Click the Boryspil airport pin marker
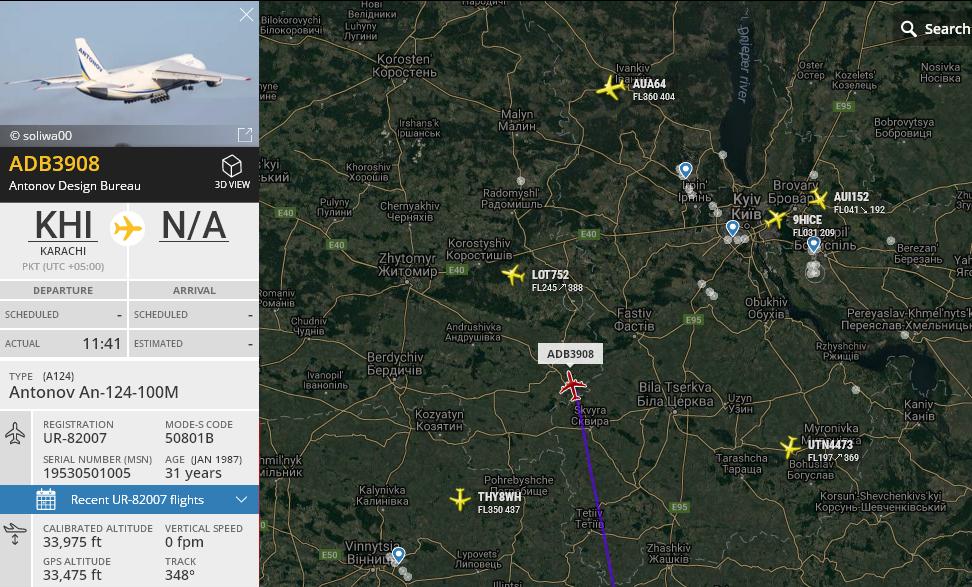Viewport: 972px width, 587px height. click(x=814, y=245)
